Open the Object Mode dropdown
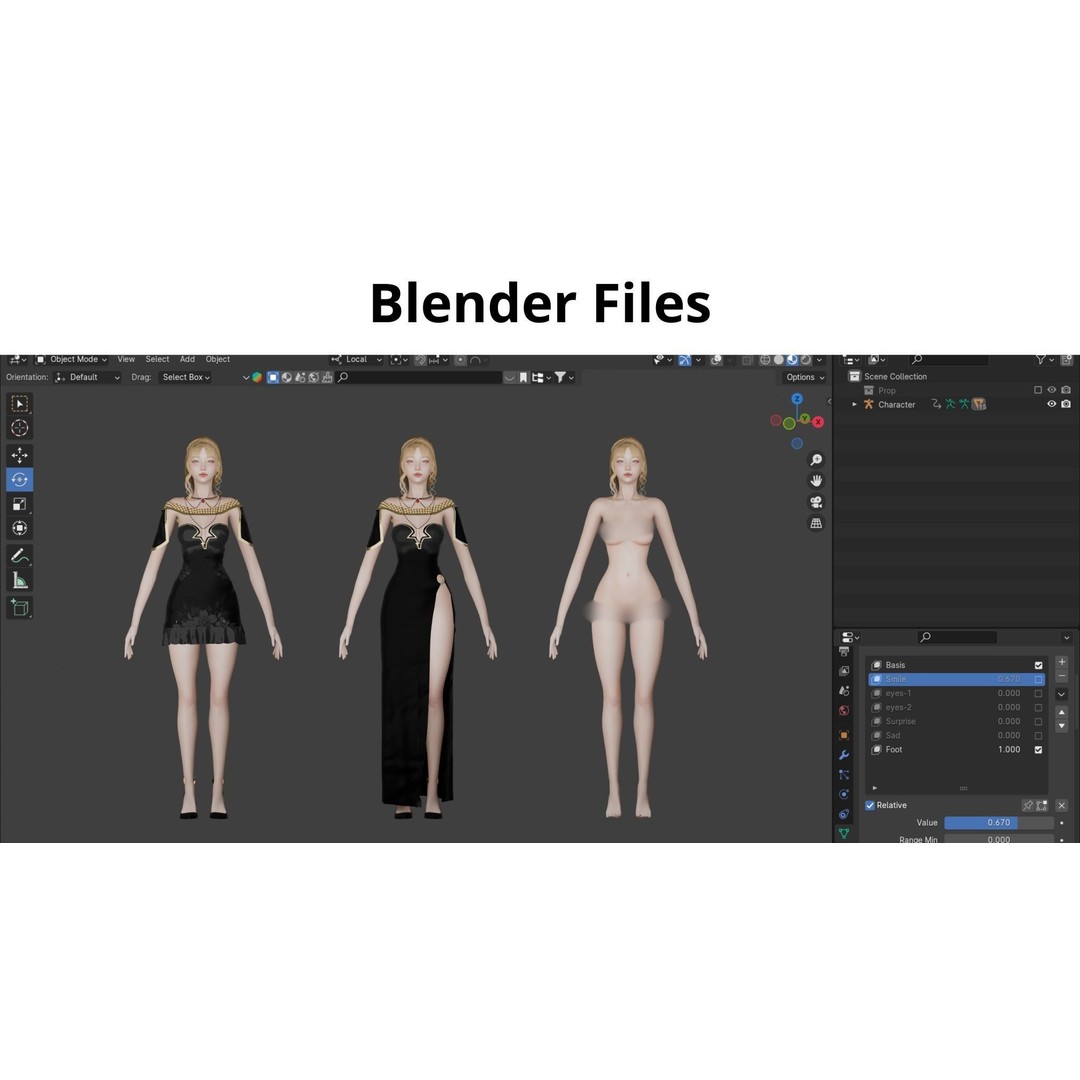Image resolution: width=1080 pixels, height=1080 pixels. point(72,360)
